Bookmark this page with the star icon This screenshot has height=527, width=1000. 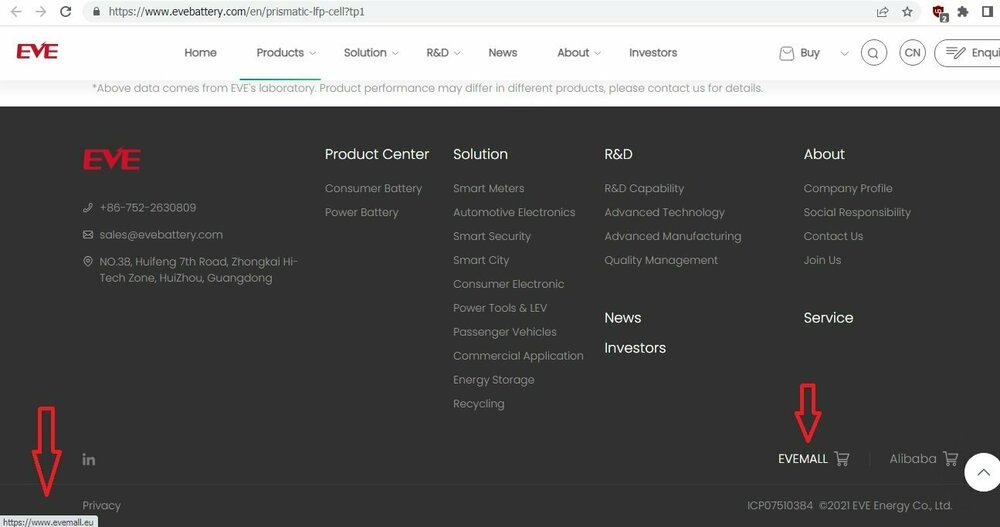click(907, 12)
